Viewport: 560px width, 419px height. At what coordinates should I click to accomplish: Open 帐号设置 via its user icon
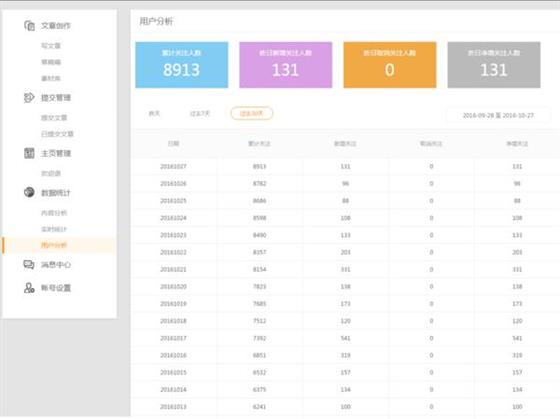(29, 288)
